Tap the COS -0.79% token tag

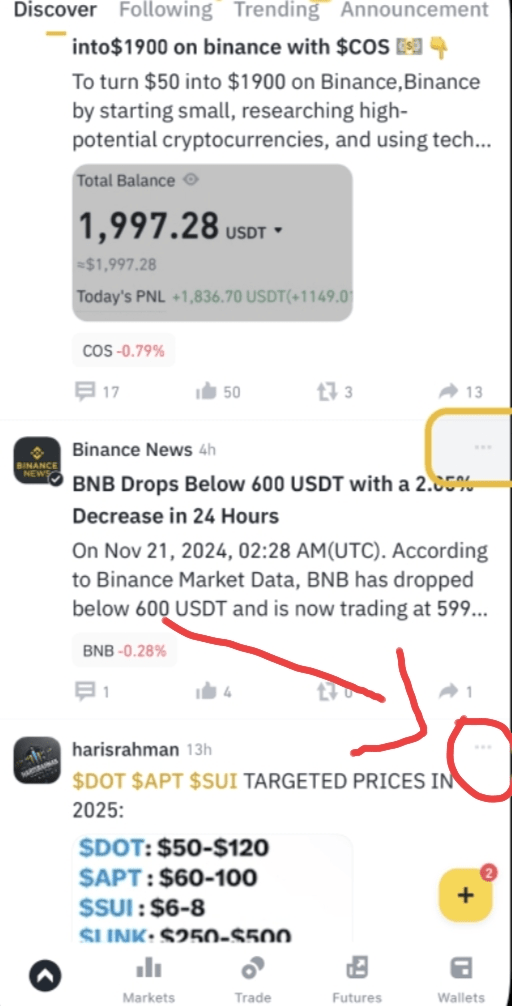(x=123, y=351)
